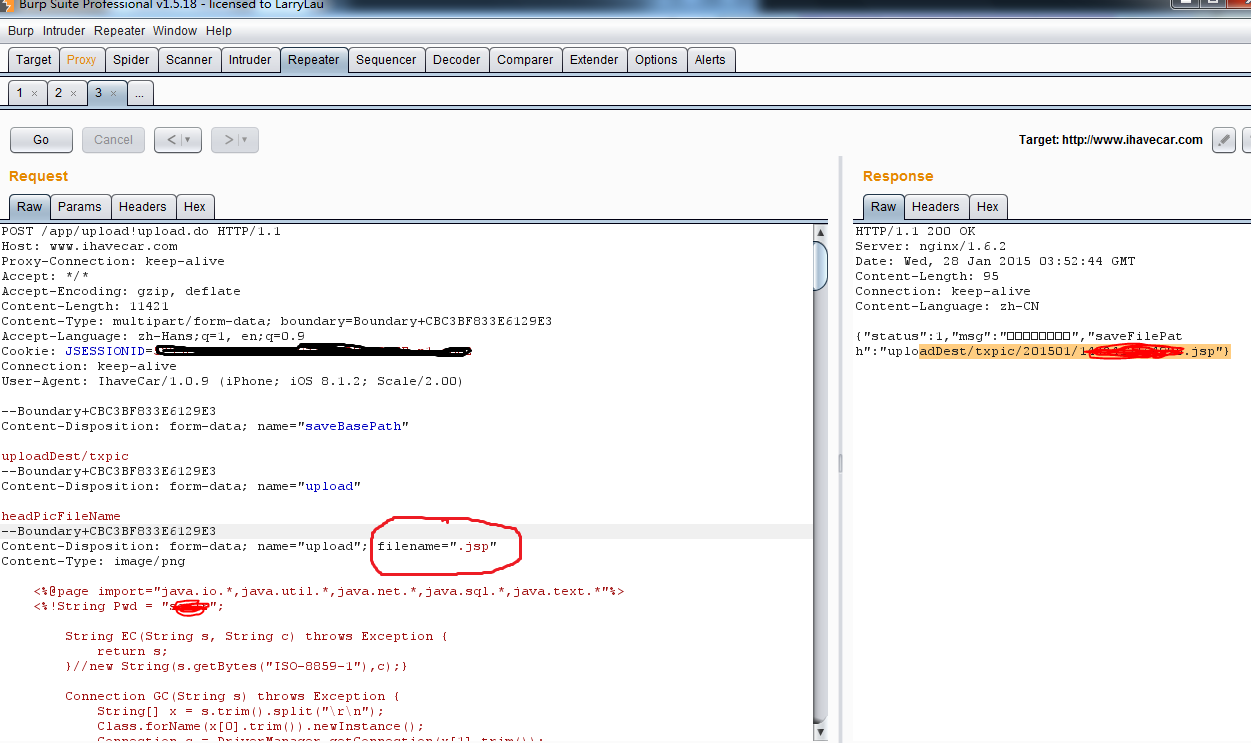Click the JSESSIONID cookie name

105,351
